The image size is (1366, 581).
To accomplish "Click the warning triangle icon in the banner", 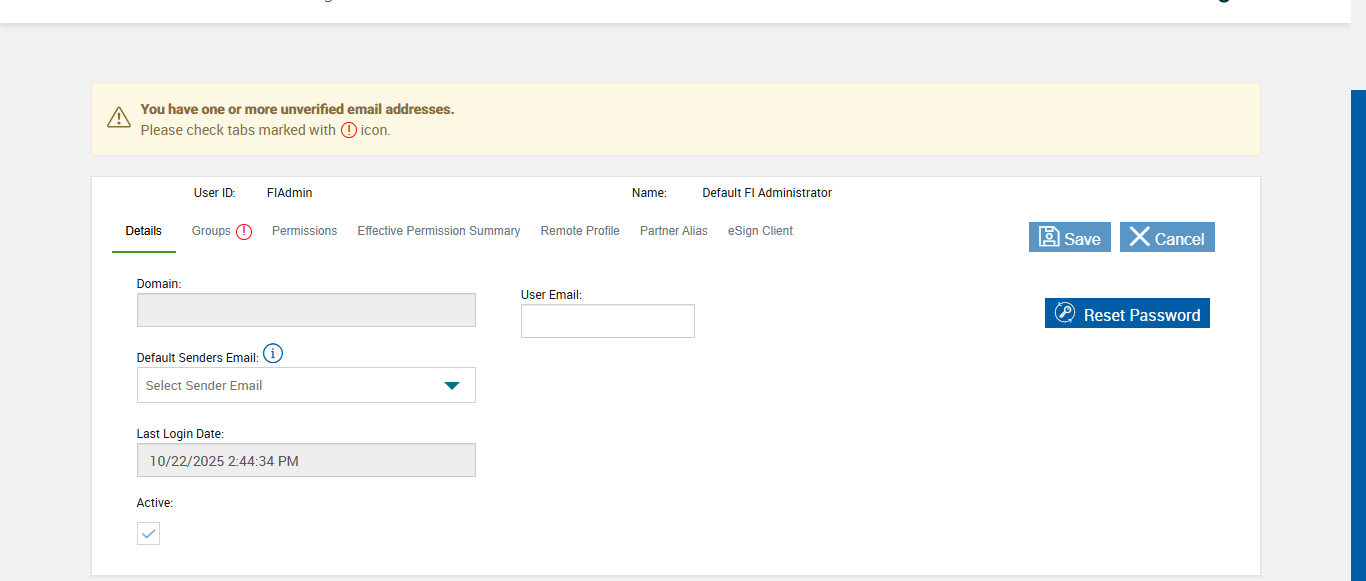I will 119,118.
